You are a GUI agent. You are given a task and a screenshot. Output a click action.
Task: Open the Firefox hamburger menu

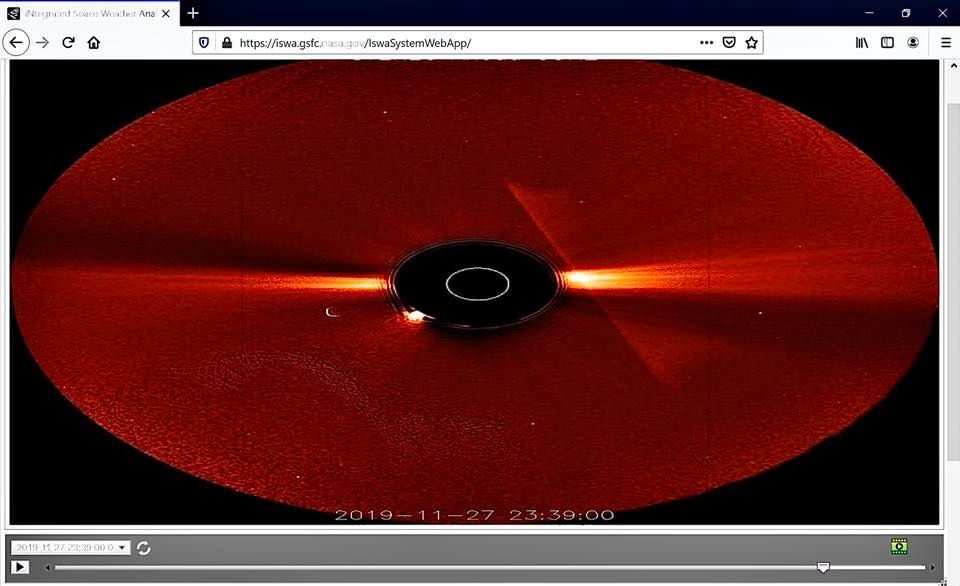(x=946, y=43)
